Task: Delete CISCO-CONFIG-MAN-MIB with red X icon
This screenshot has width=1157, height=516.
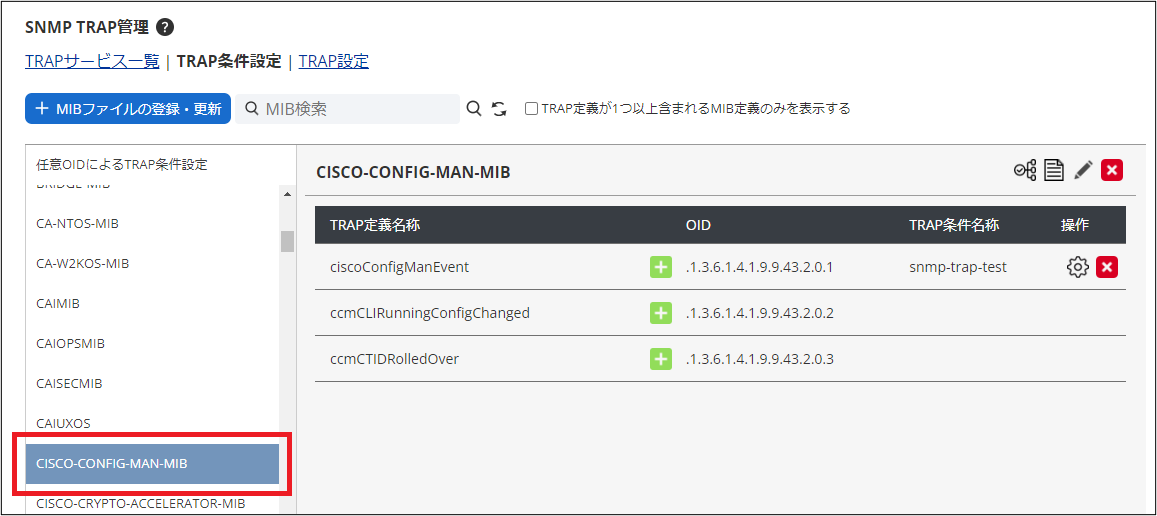Action: tap(1111, 171)
